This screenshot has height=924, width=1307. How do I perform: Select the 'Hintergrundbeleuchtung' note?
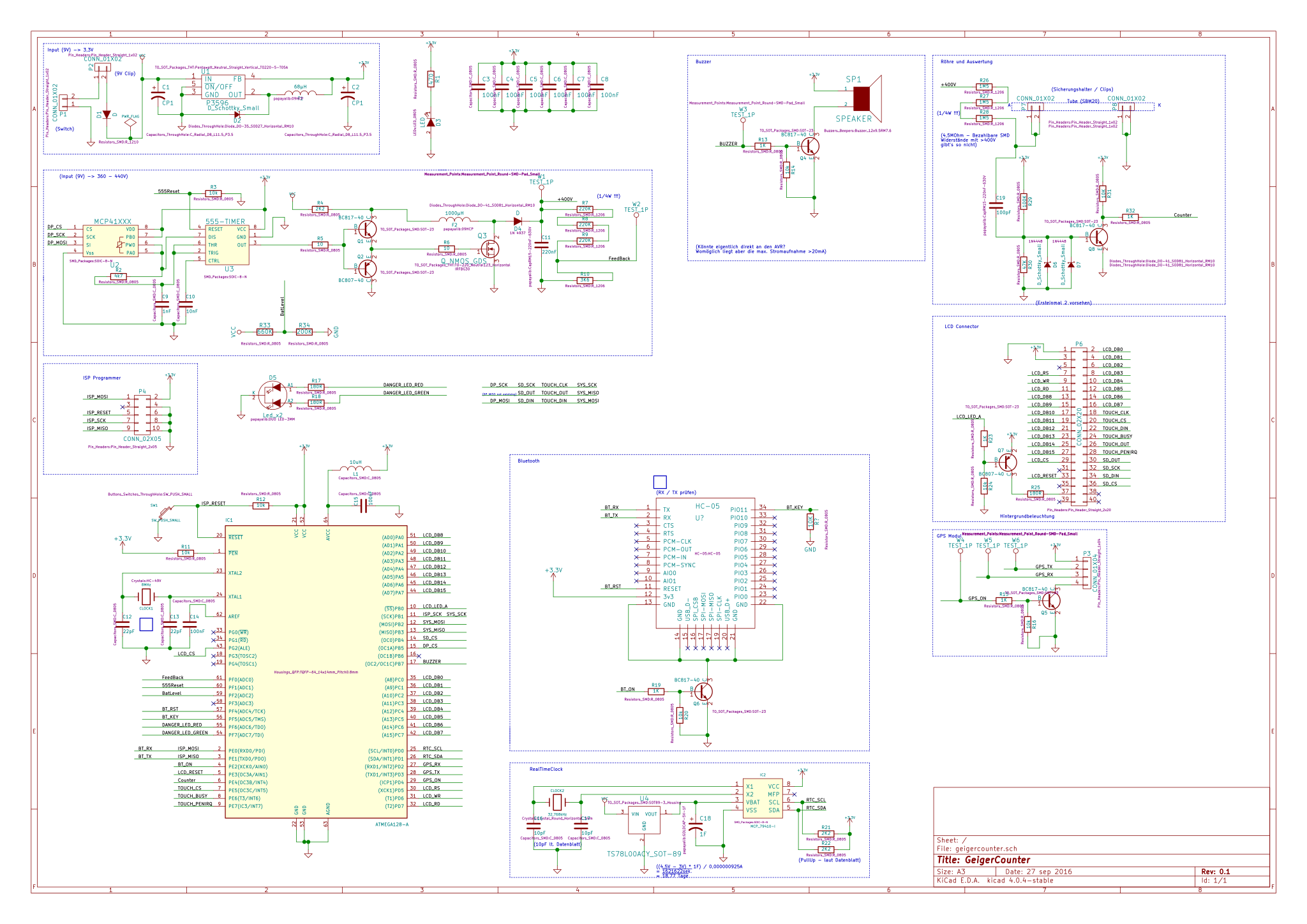[1027, 516]
